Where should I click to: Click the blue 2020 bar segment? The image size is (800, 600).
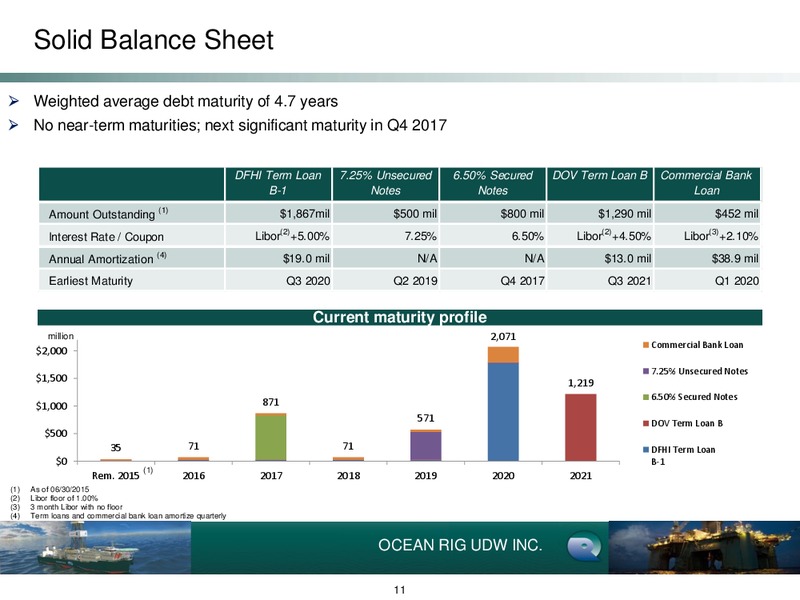coord(503,412)
